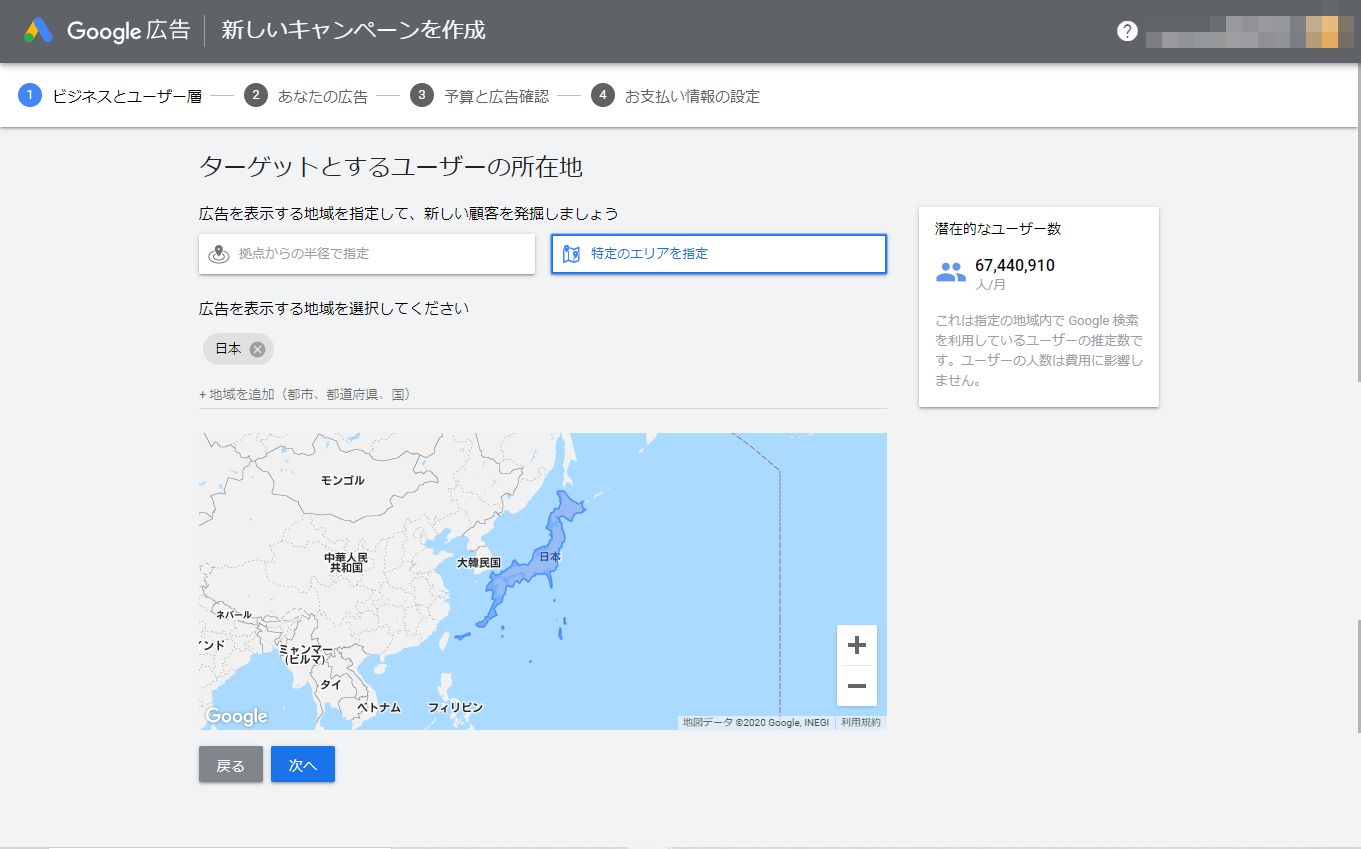Go to step 2 あなたの広告
This screenshot has height=849, width=1361.
point(307,96)
